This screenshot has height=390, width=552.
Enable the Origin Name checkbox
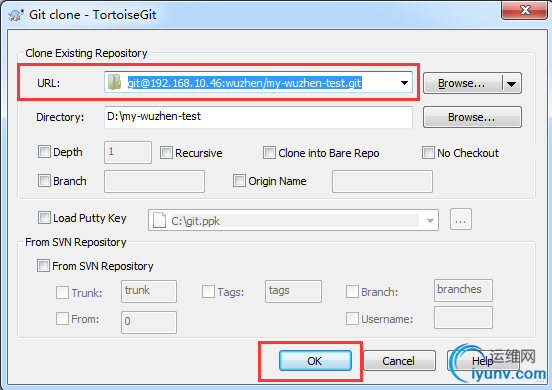(239, 181)
